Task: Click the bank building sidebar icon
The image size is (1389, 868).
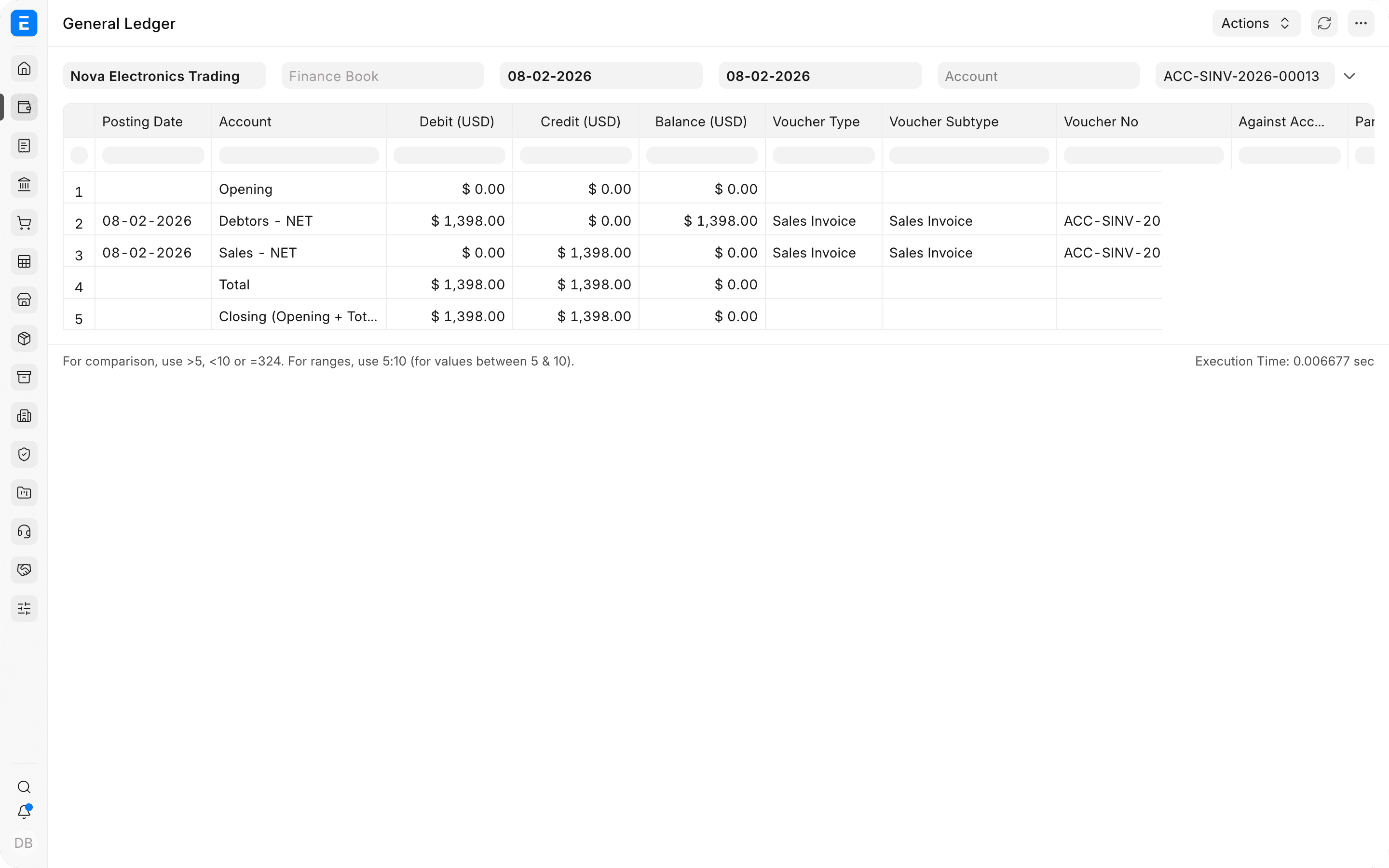Action: click(x=24, y=184)
